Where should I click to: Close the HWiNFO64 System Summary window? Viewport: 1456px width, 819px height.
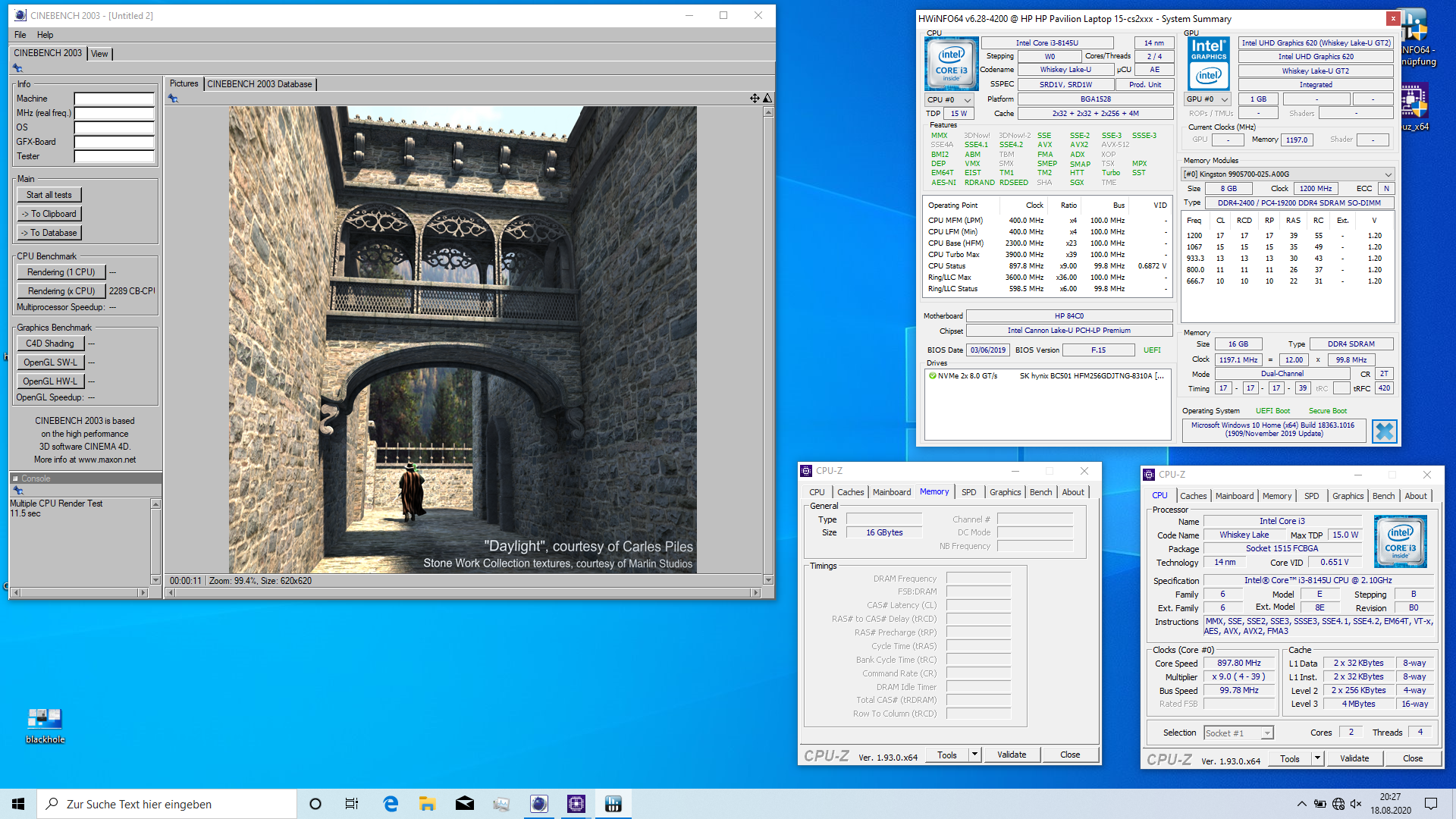[x=1392, y=18]
